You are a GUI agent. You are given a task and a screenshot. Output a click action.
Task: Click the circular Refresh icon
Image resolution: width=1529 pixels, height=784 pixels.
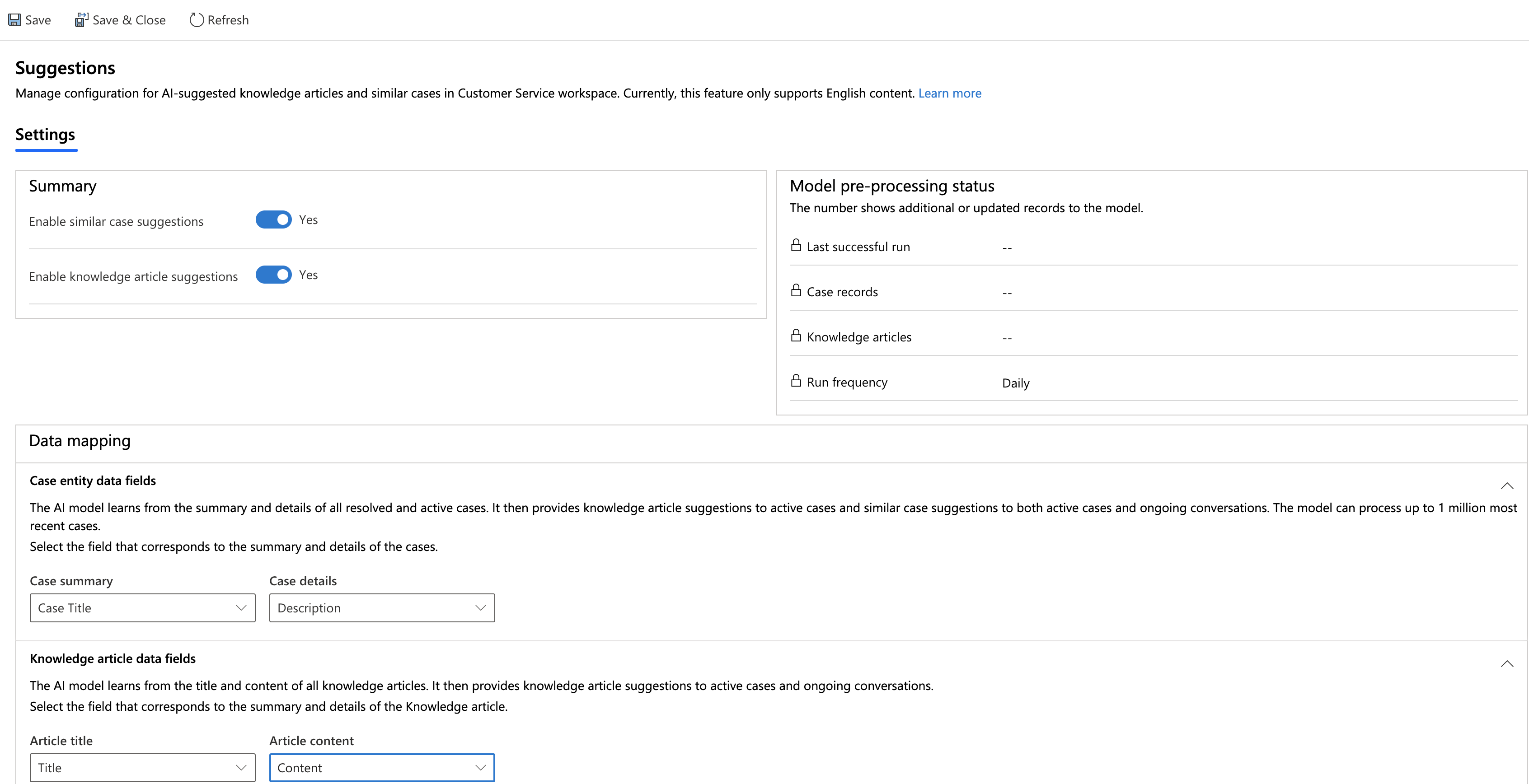(x=197, y=20)
